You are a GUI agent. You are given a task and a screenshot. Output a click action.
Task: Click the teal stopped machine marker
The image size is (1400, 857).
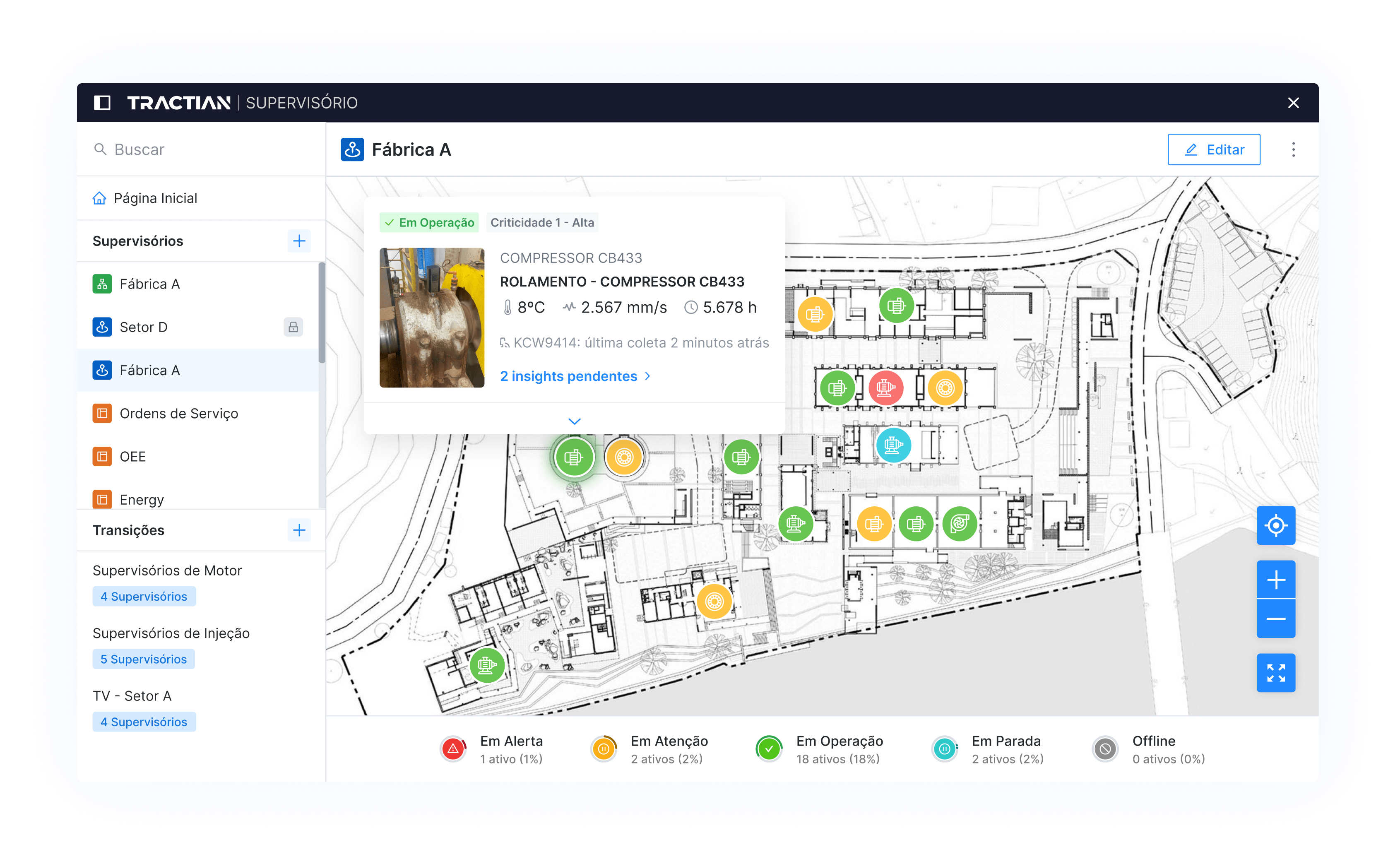[893, 445]
